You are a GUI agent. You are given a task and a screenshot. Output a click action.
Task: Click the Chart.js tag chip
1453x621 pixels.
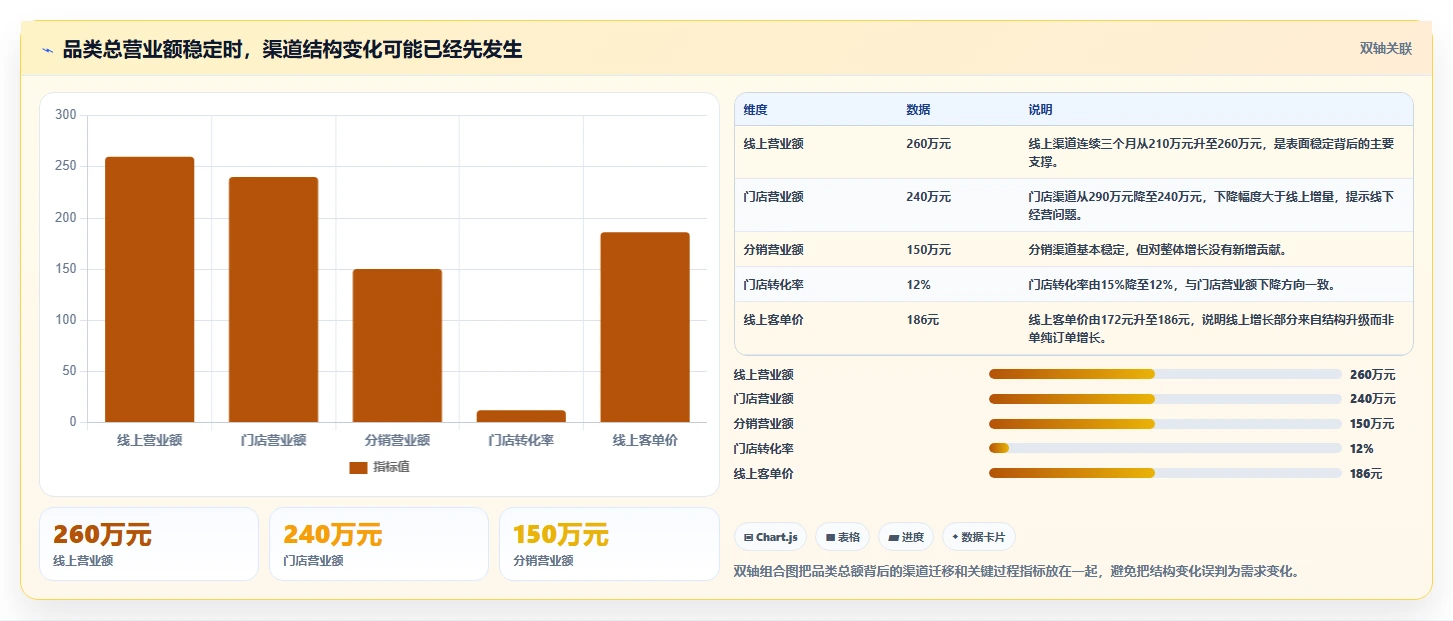[771, 537]
